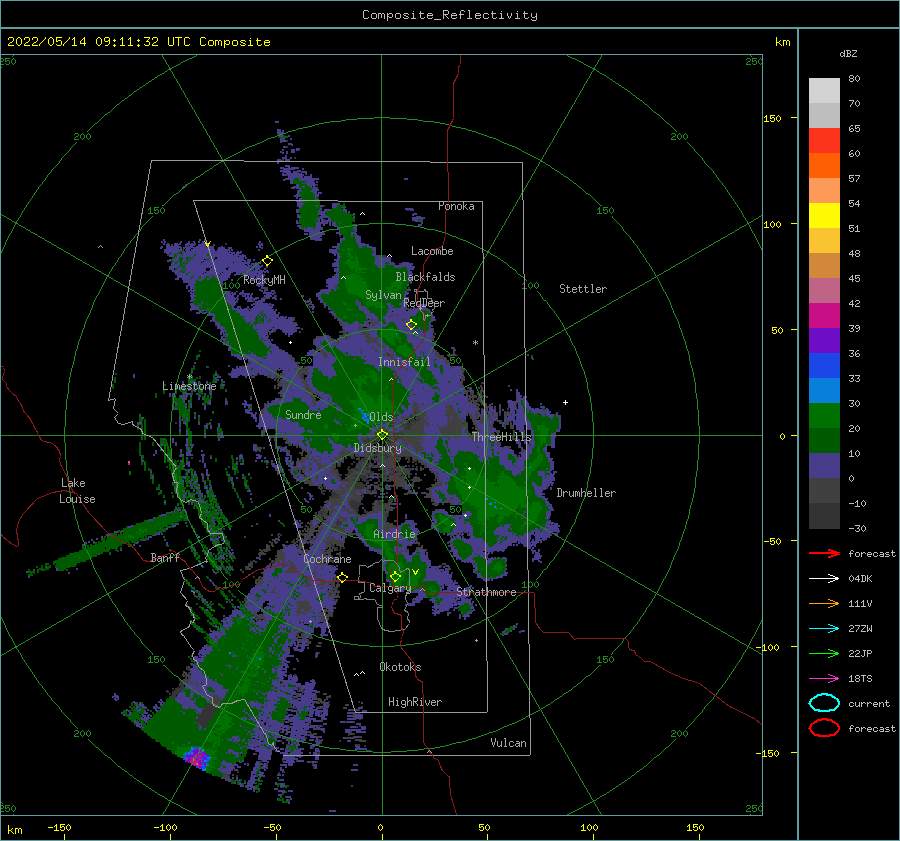Click the radar site diamond at Olds

click(382, 435)
